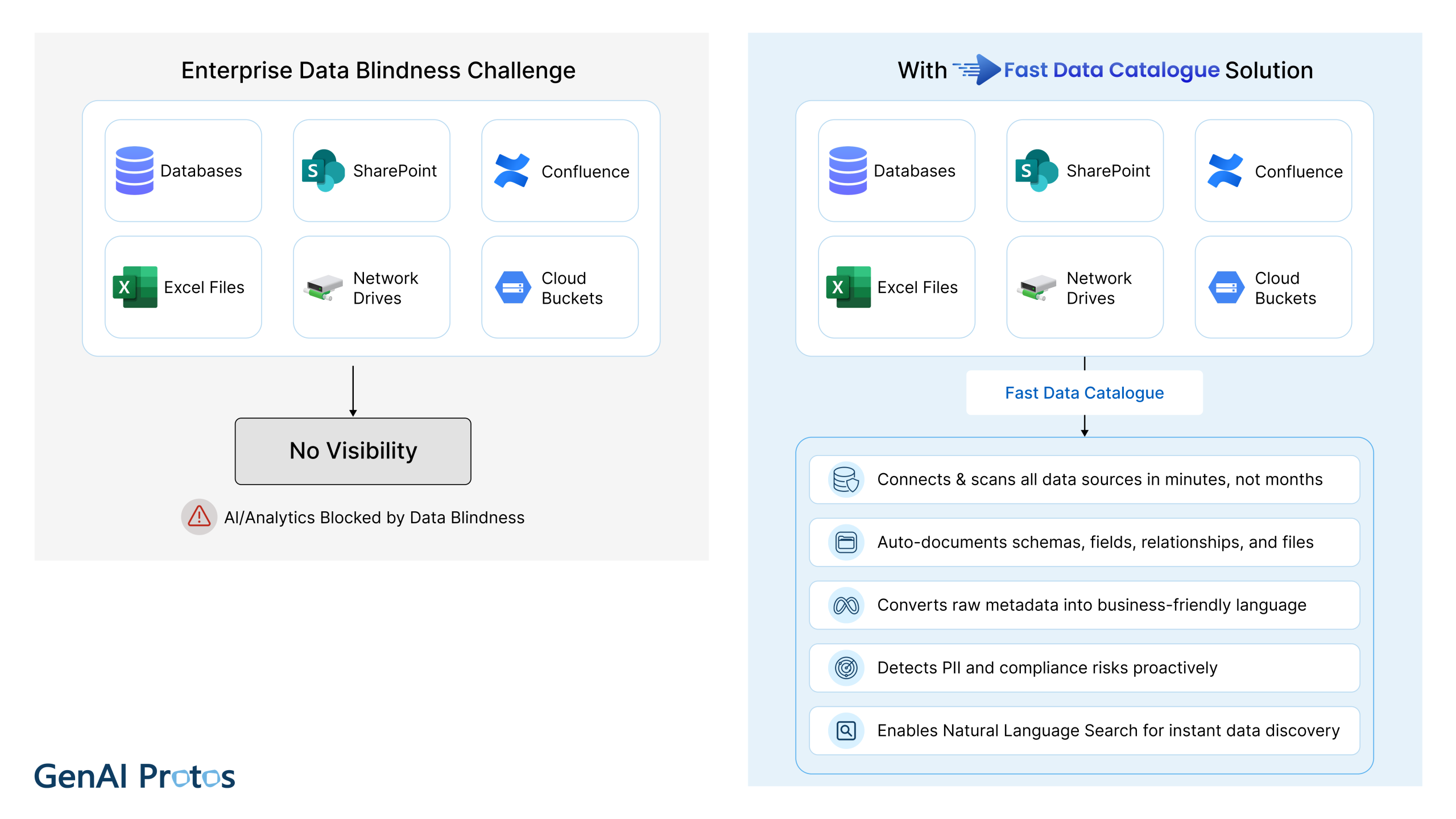Select the Cloud Buckets card in the Solution panel
The image size is (1456, 819).
click(x=1273, y=287)
